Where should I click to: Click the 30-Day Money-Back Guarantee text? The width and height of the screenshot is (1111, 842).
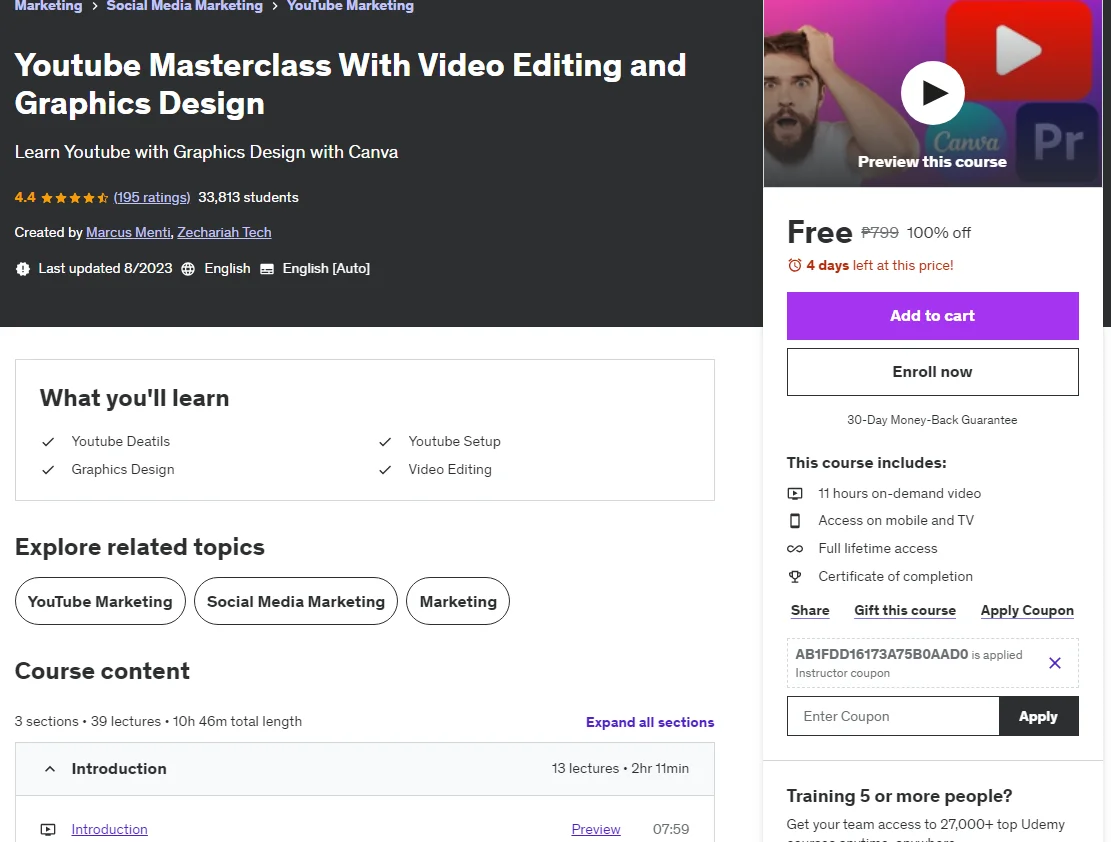click(x=932, y=420)
